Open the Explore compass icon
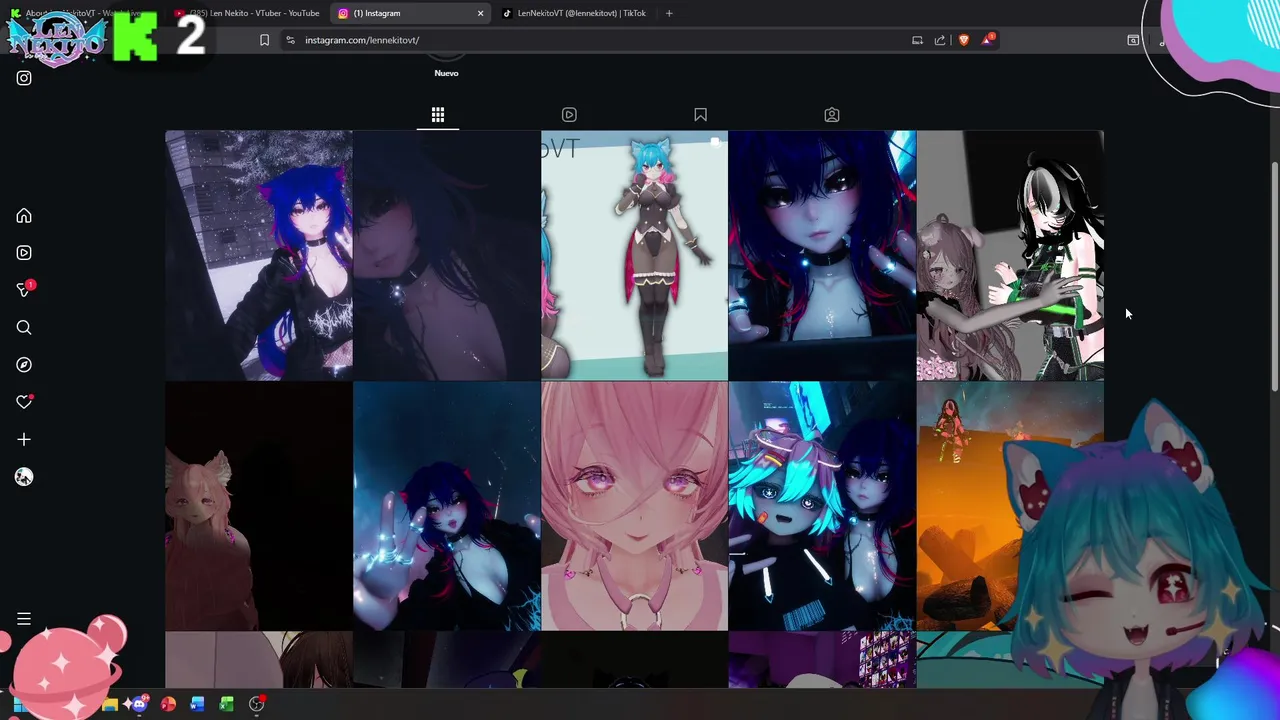1280x720 pixels. (24, 365)
